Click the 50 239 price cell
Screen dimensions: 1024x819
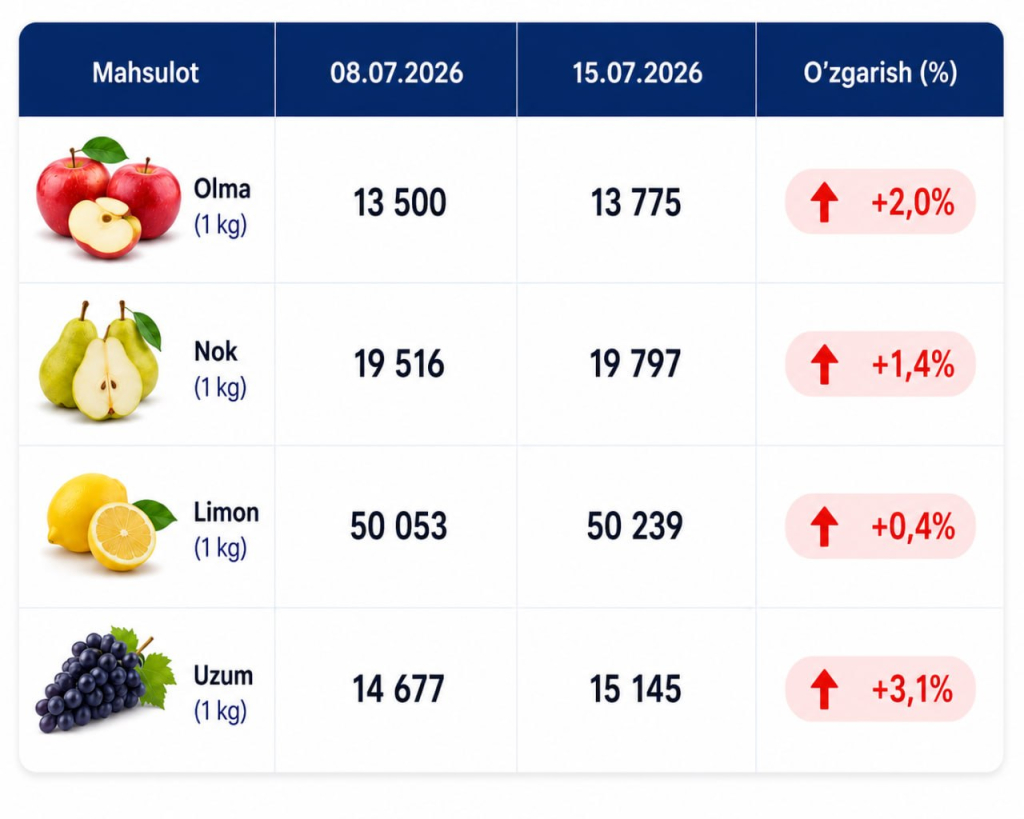pyautogui.click(x=635, y=526)
